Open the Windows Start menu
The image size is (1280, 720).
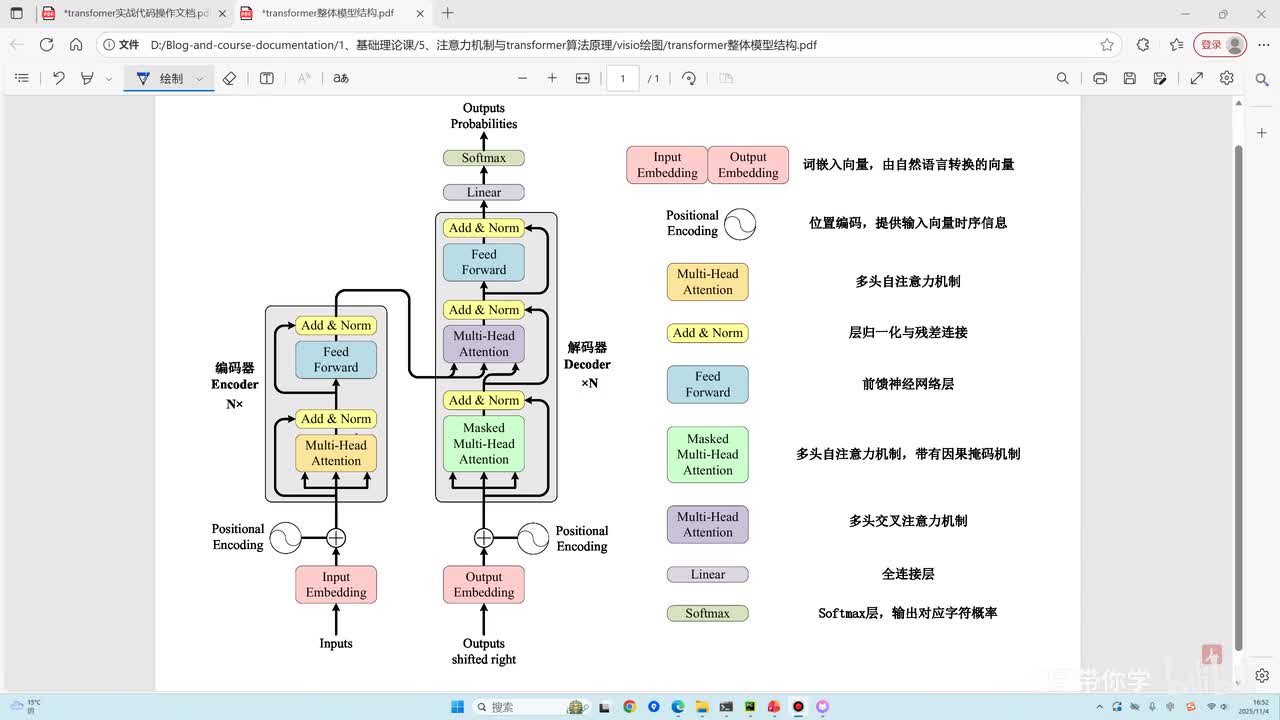[457, 706]
